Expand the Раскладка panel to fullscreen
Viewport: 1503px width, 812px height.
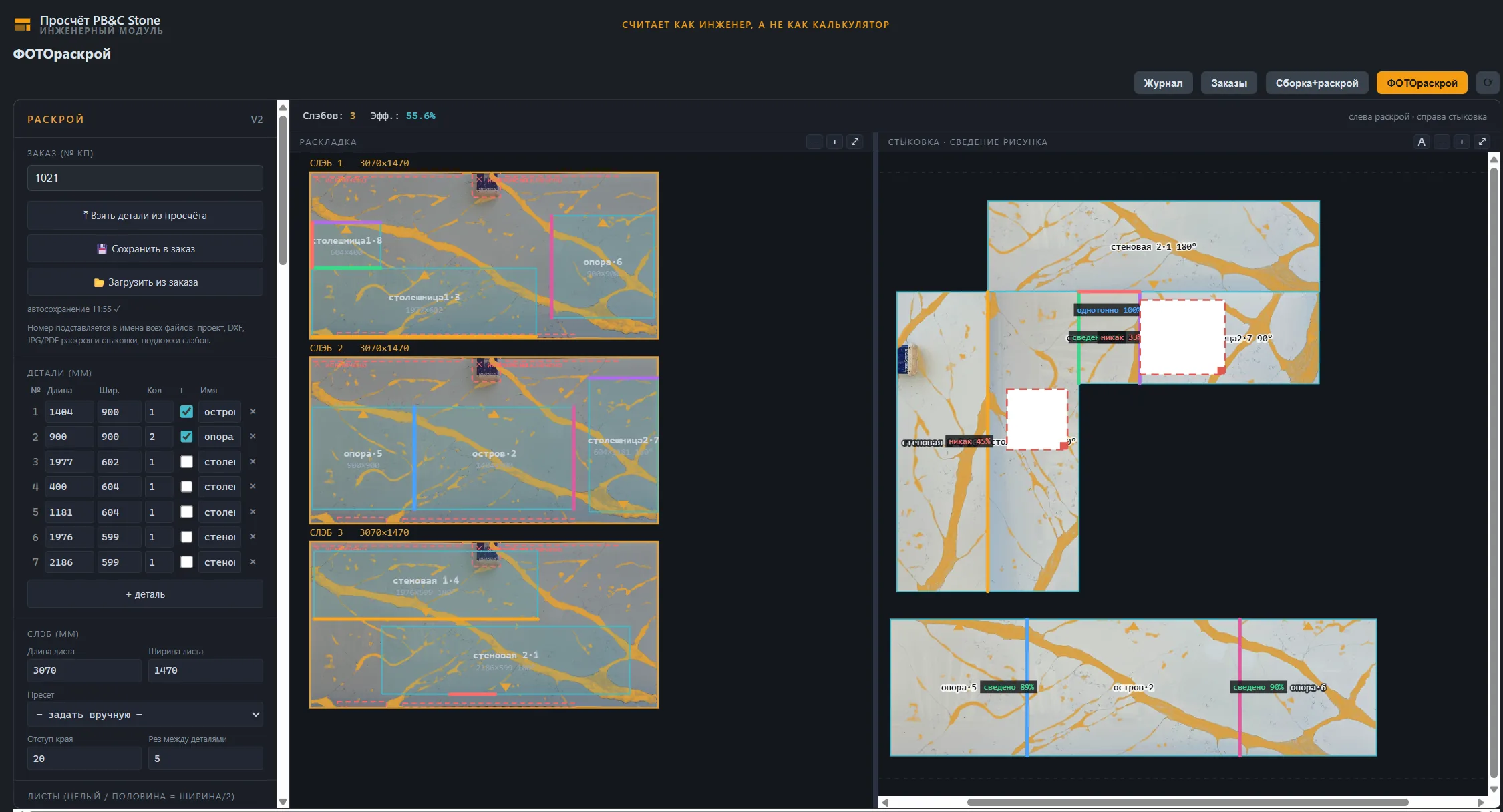[x=854, y=142]
